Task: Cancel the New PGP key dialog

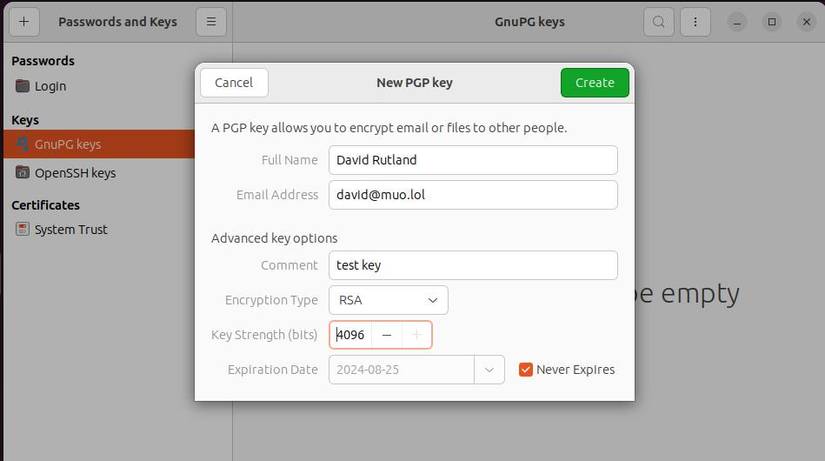Action: click(x=234, y=82)
